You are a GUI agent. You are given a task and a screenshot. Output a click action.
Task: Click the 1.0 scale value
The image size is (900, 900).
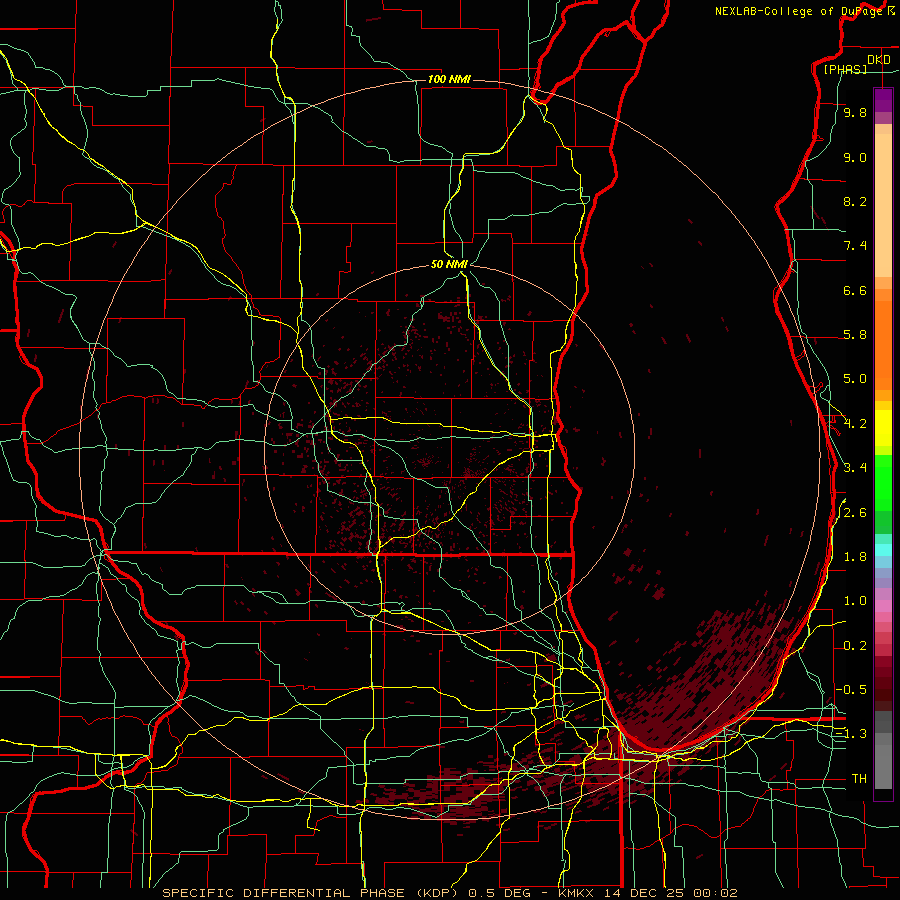pos(855,601)
